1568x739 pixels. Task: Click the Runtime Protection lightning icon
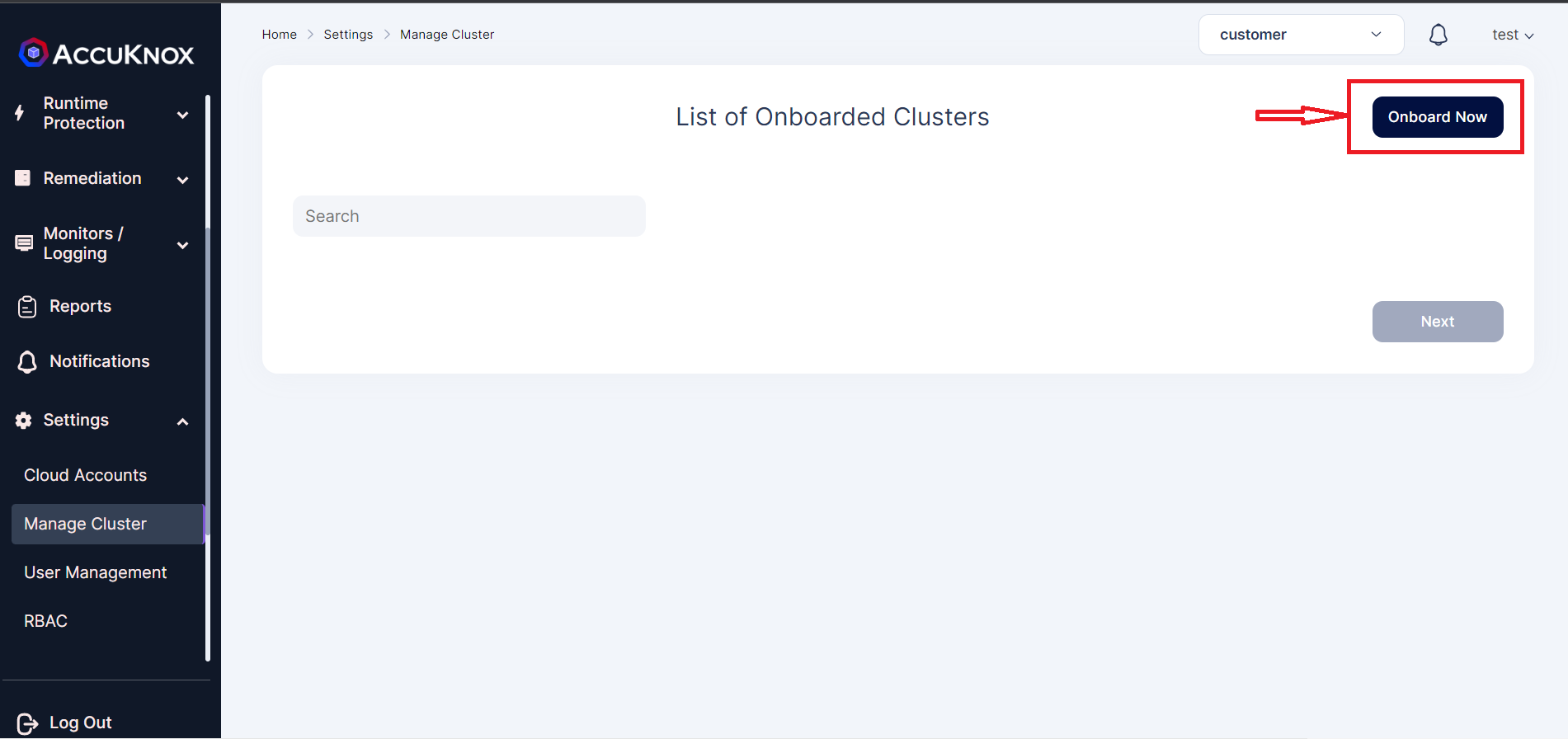[20, 113]
